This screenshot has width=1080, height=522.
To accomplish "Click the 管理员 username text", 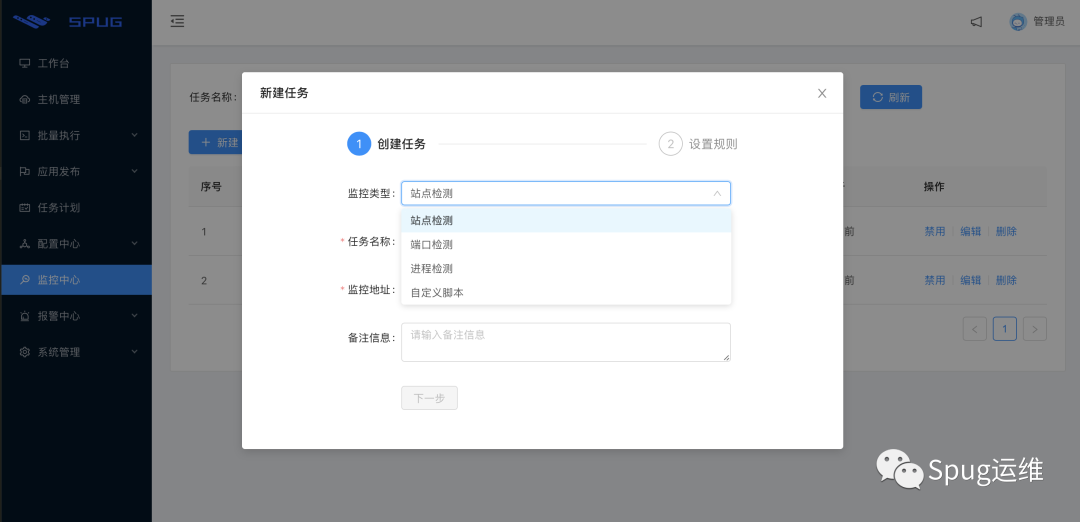I will (1049, 22).
